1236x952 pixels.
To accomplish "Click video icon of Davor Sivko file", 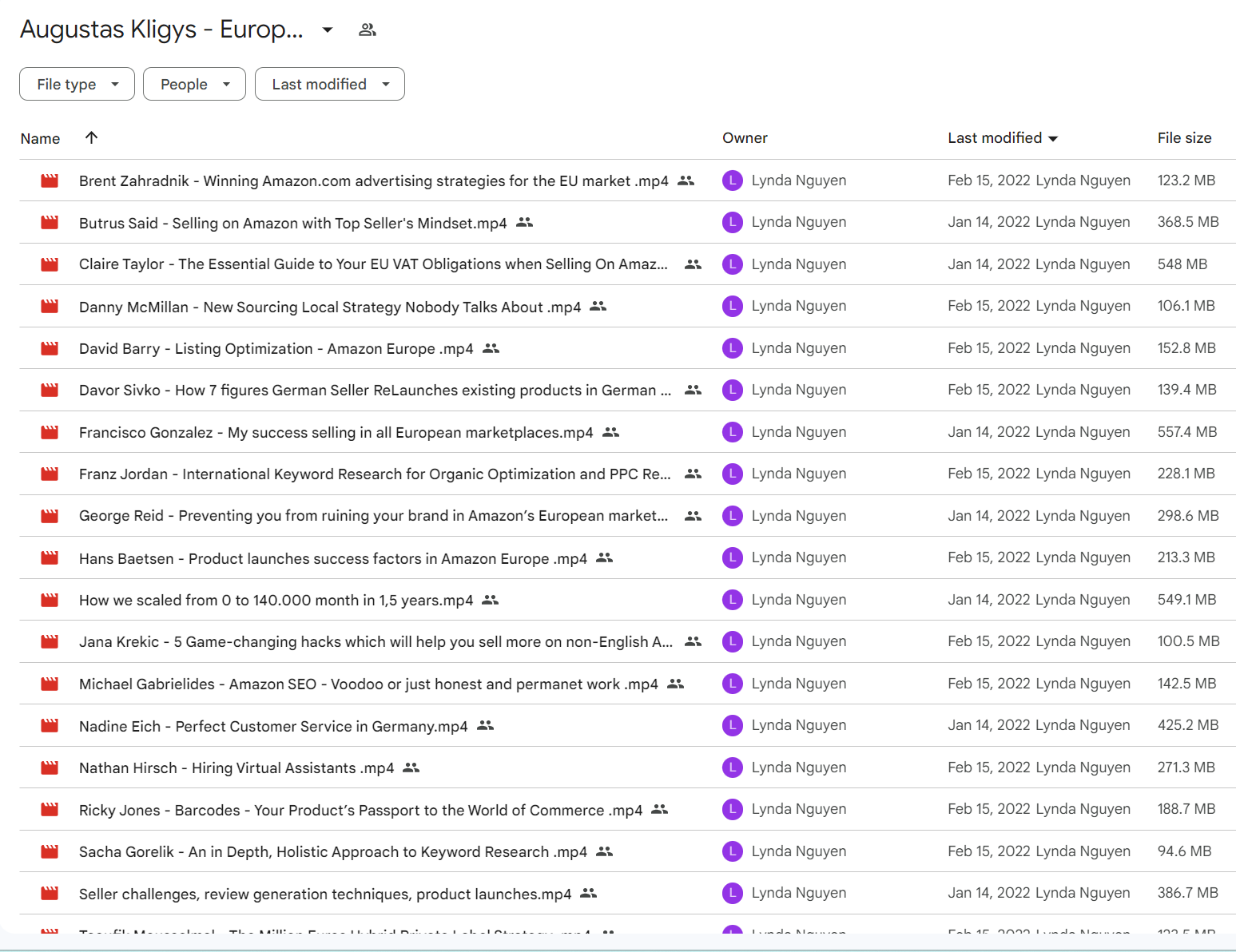I will coord(50,390).
